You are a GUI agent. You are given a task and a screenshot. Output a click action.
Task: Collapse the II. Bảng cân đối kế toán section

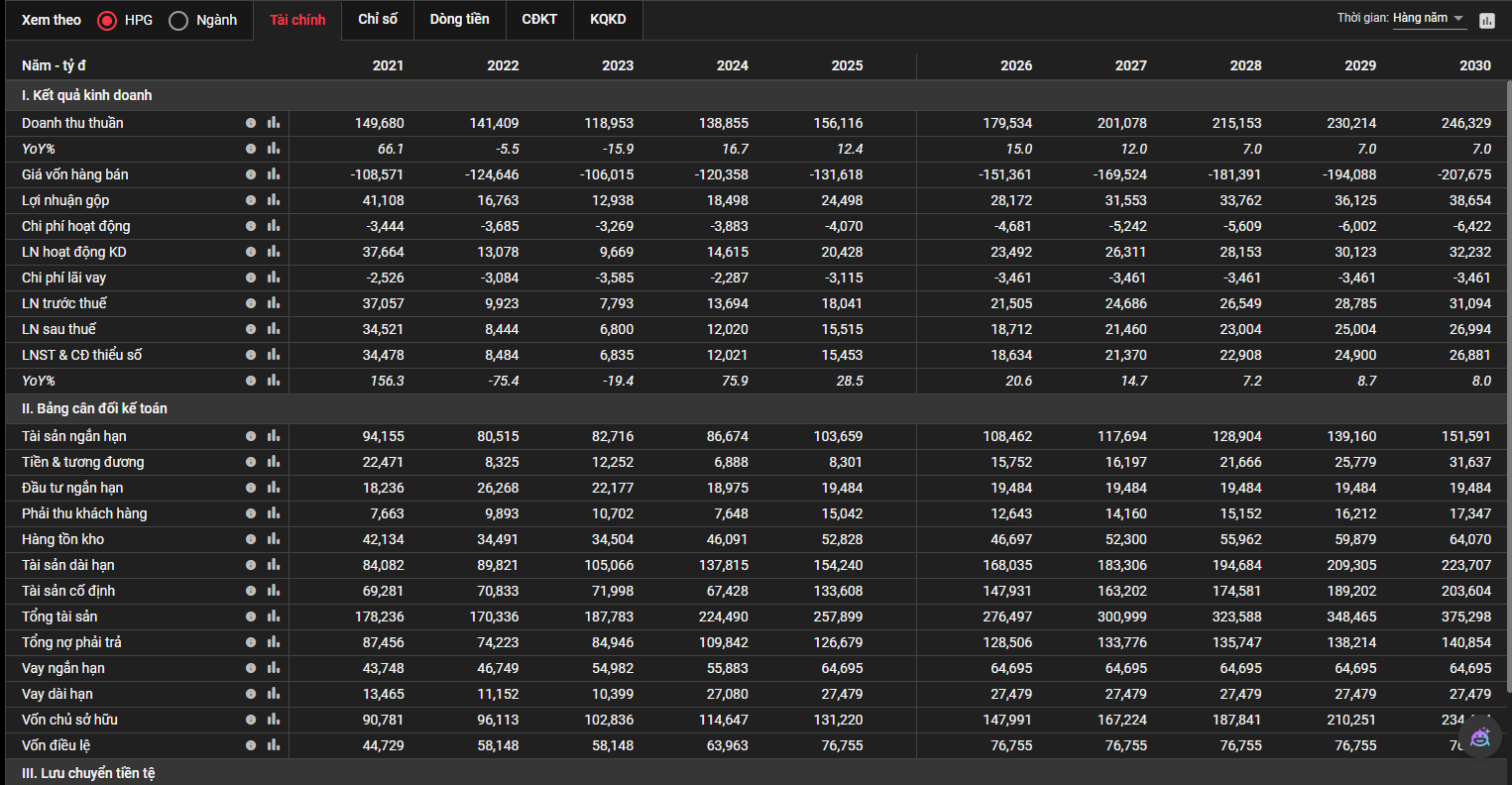click(94, 408)
